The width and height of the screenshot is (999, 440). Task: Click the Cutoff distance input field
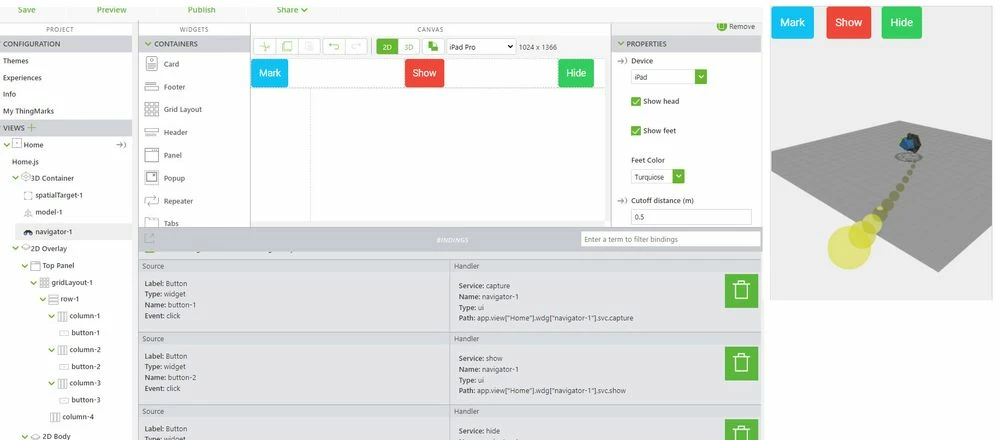coord(691,216)
